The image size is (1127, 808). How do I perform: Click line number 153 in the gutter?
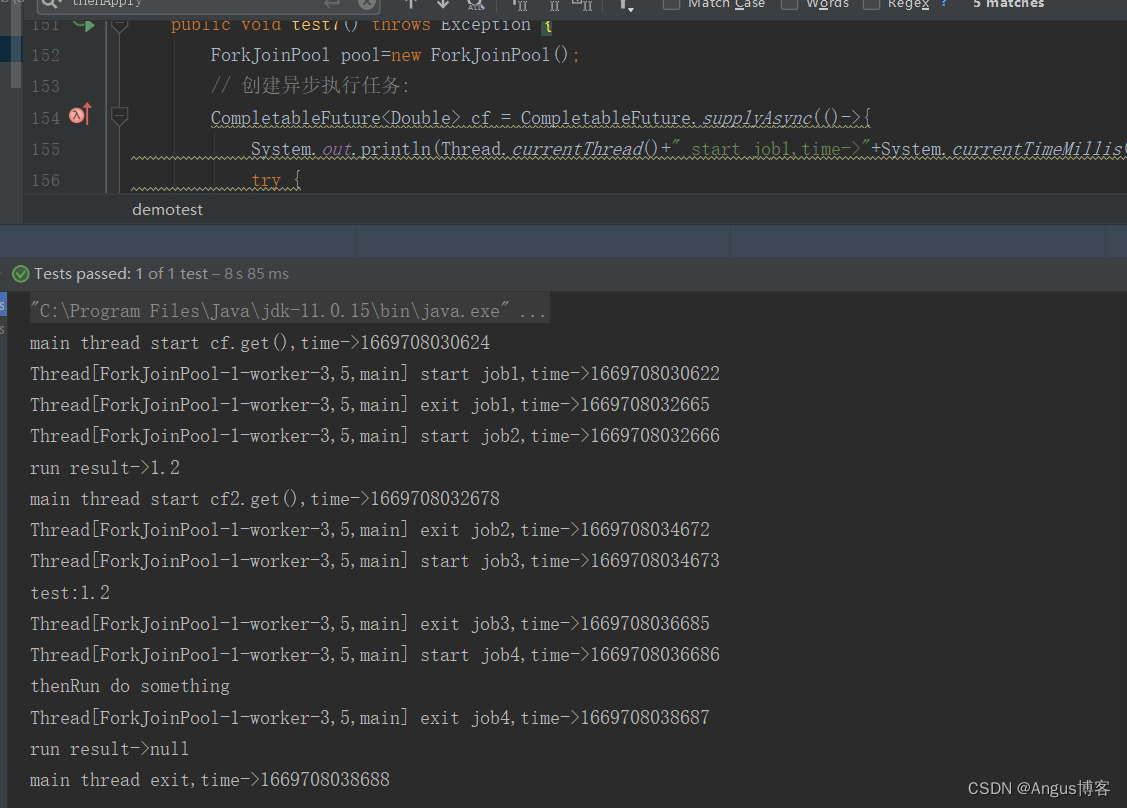[x=45, y=86]
